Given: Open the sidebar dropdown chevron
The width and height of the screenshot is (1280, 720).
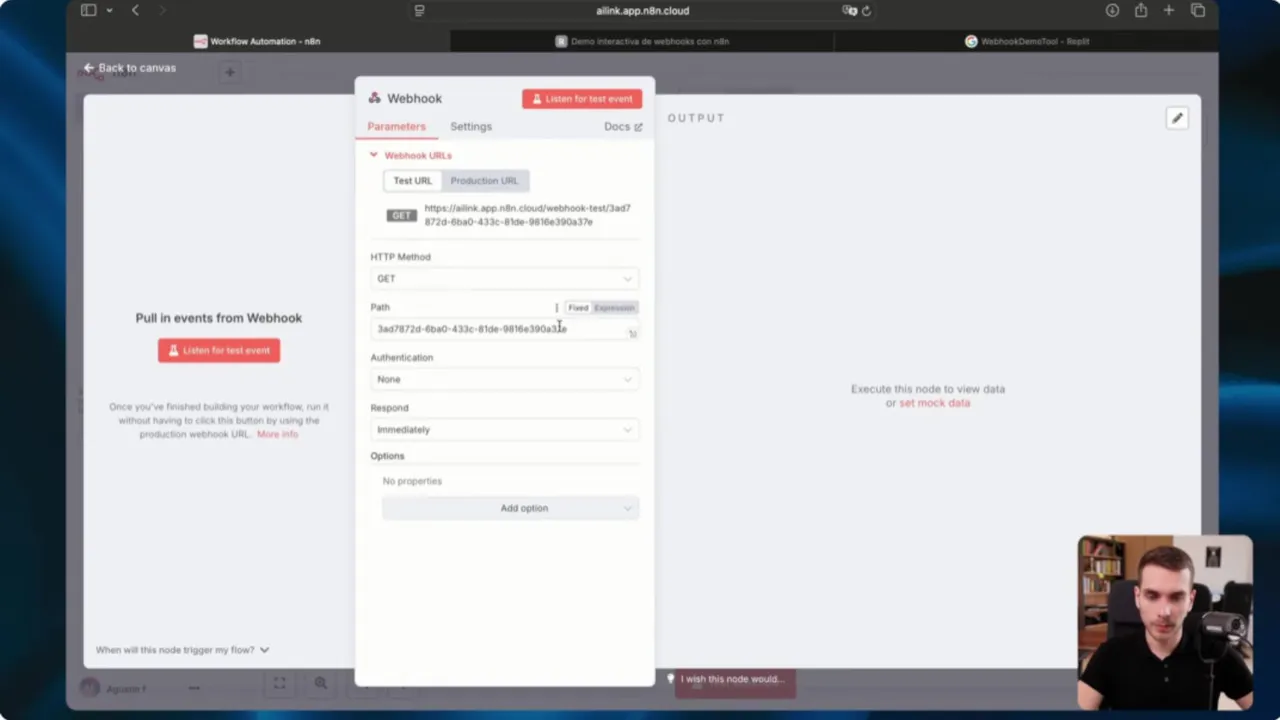Looking at the screenshot, I should tap(109, 11).
